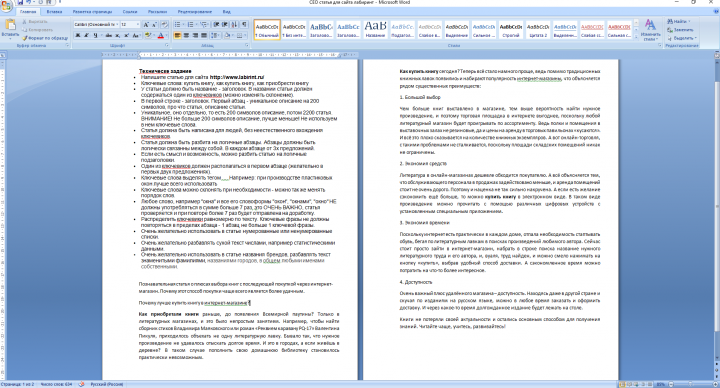Toggle superscript formatting

[126, 35]
